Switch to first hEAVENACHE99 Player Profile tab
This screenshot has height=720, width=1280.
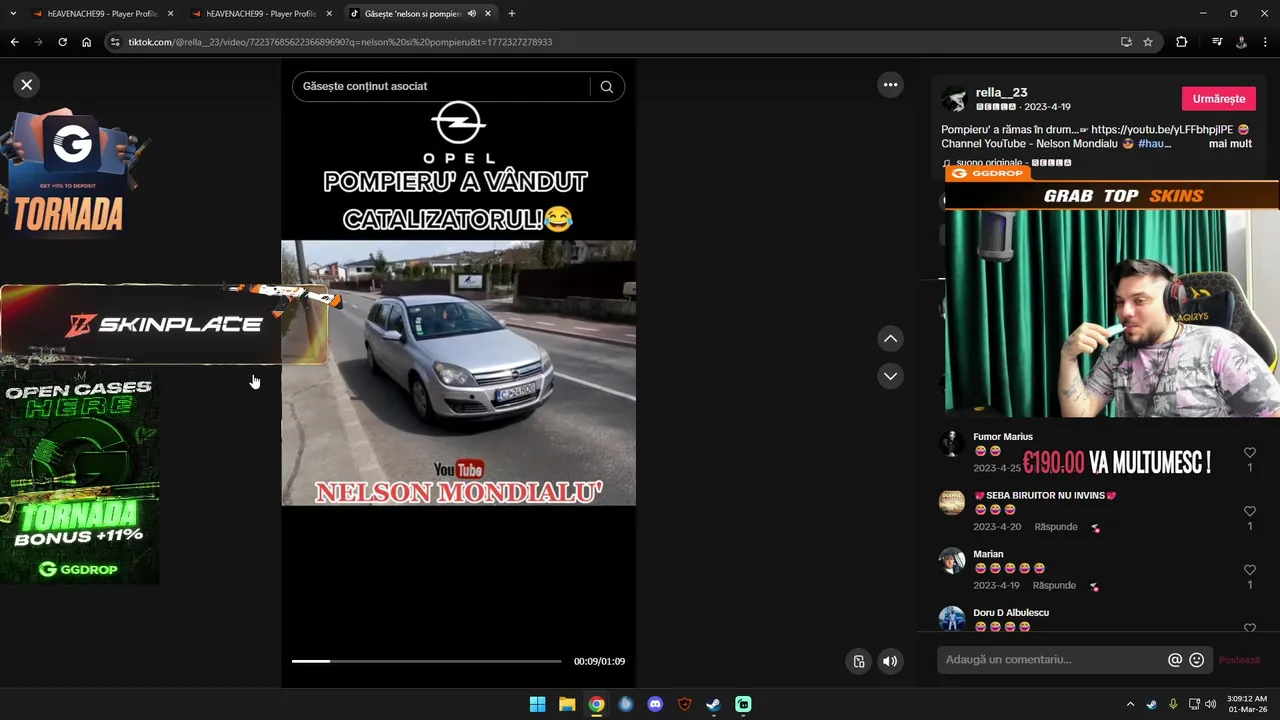pos(101,14)
